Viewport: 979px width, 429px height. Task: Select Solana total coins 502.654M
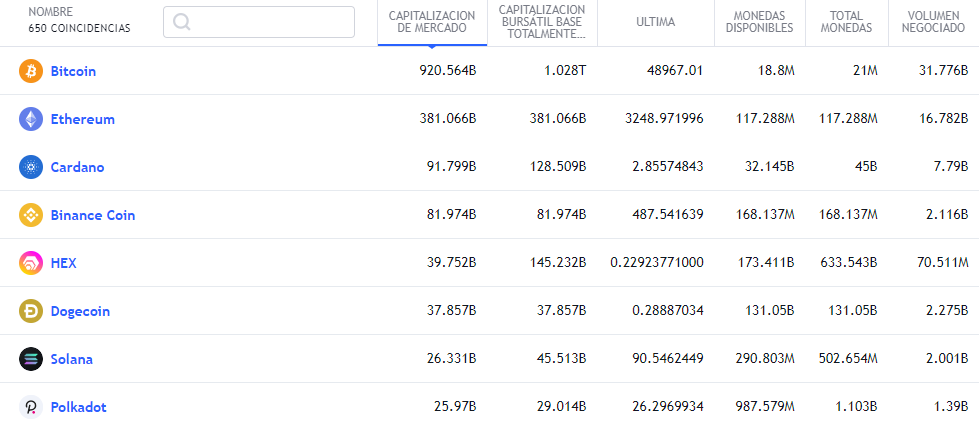(x=848, y=359)
